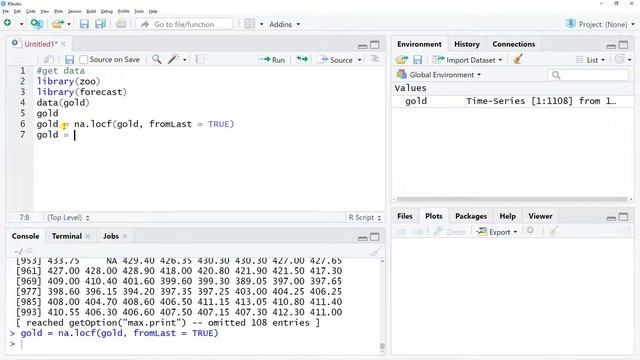Switch to the Environment tab

419,44
